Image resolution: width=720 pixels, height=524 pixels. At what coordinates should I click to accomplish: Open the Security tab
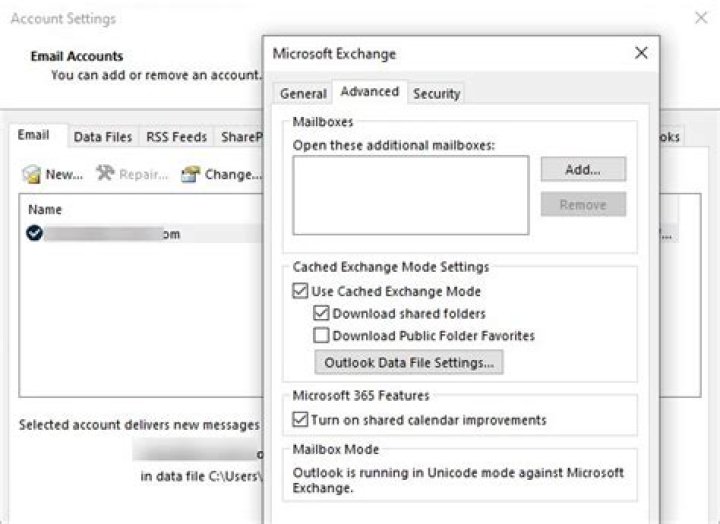(x=436, y=94)
